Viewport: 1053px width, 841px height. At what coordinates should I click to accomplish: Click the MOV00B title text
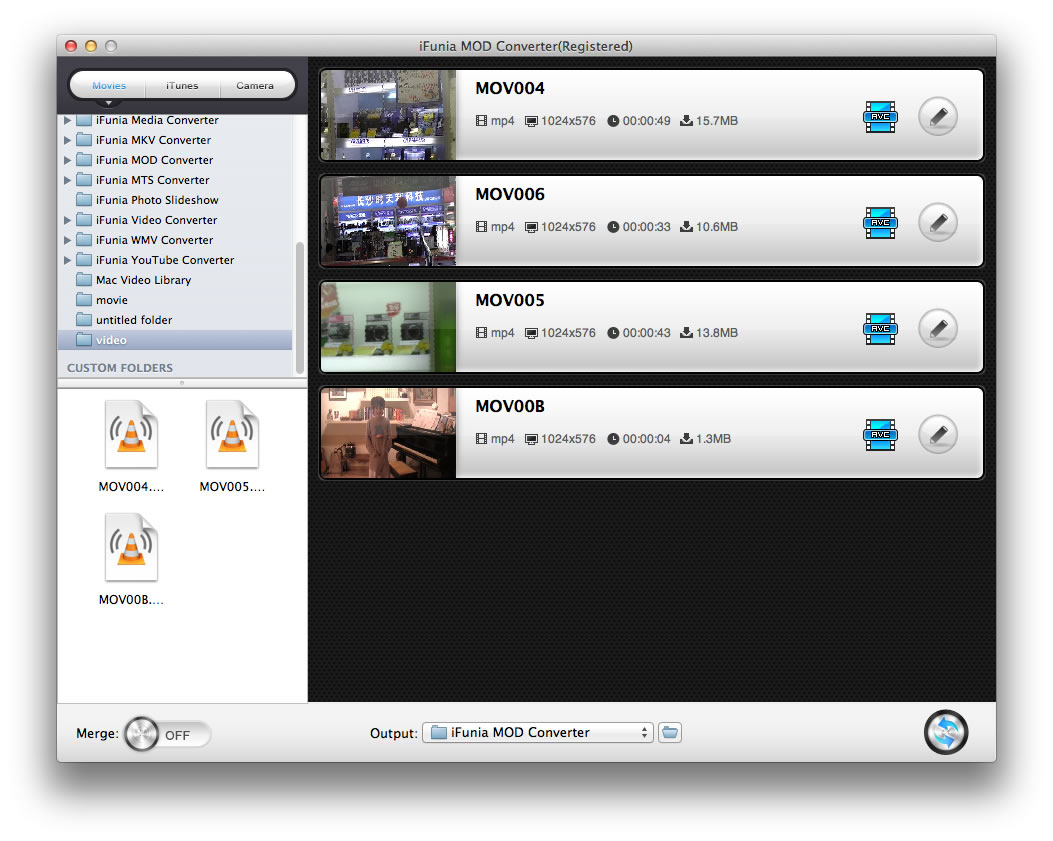click(510, 407)
